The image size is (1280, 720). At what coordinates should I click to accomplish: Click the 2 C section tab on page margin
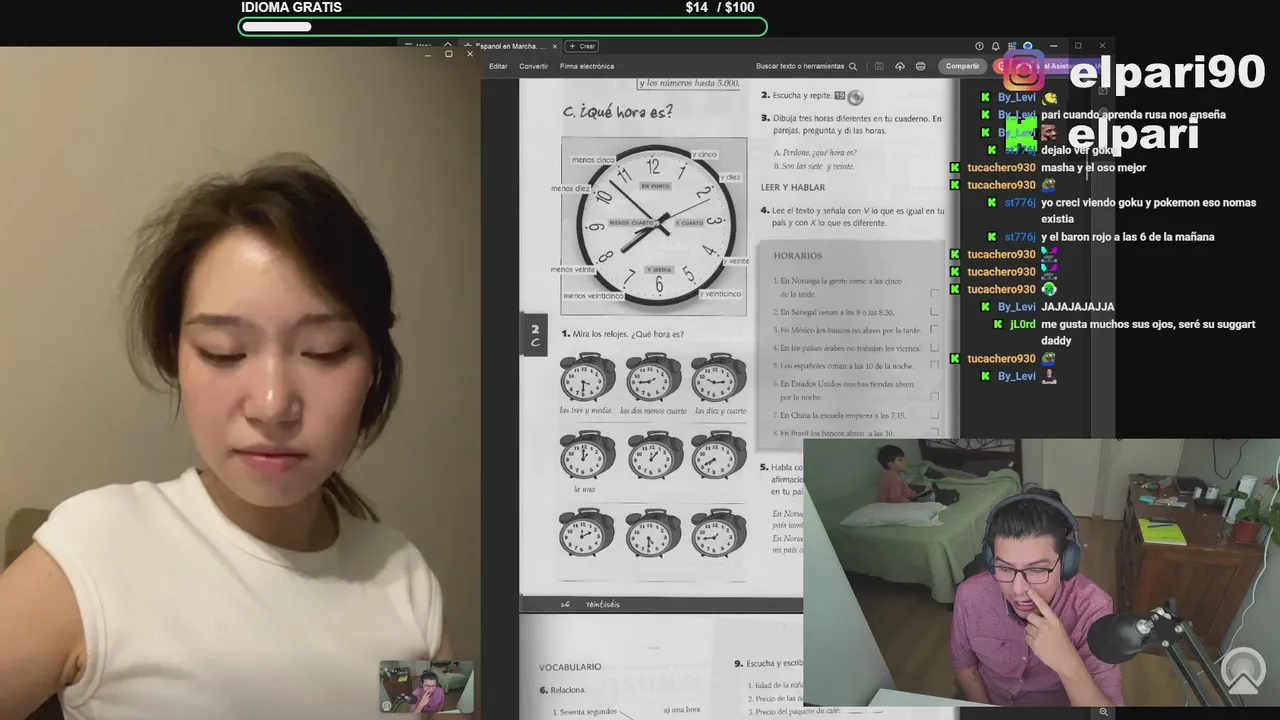(534, 335)
